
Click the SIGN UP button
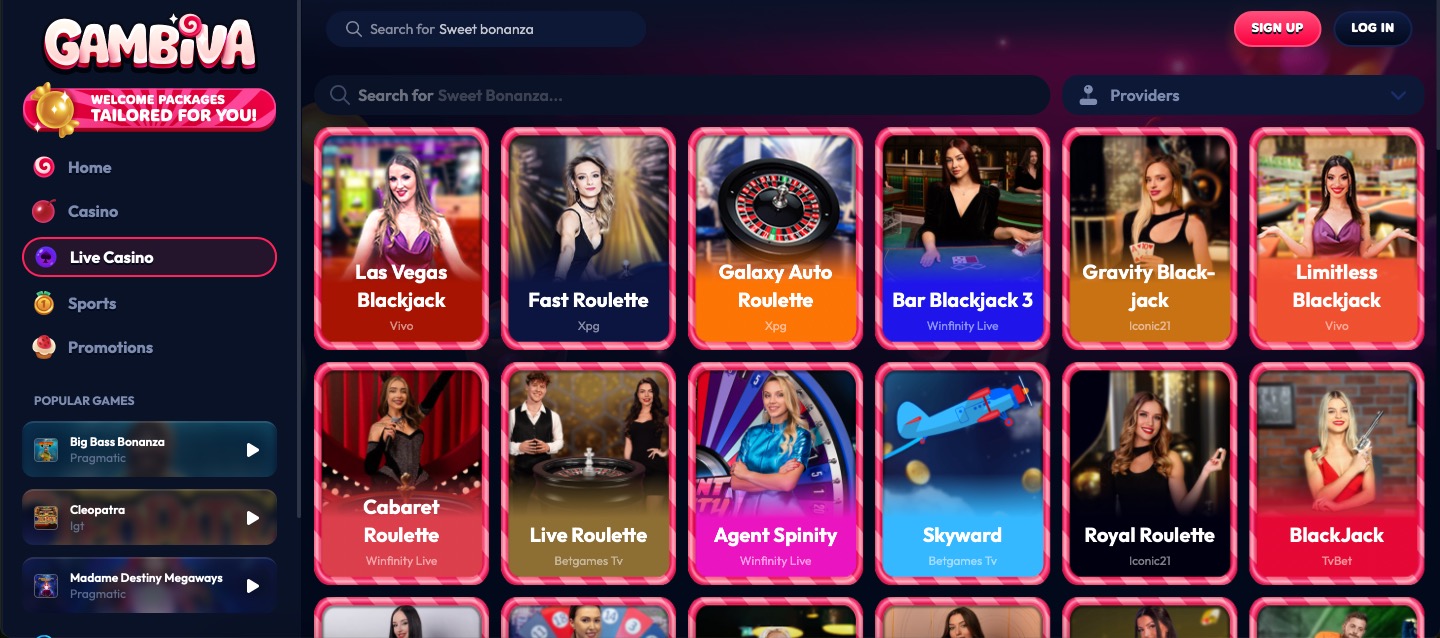click(x=1277, y=28)
